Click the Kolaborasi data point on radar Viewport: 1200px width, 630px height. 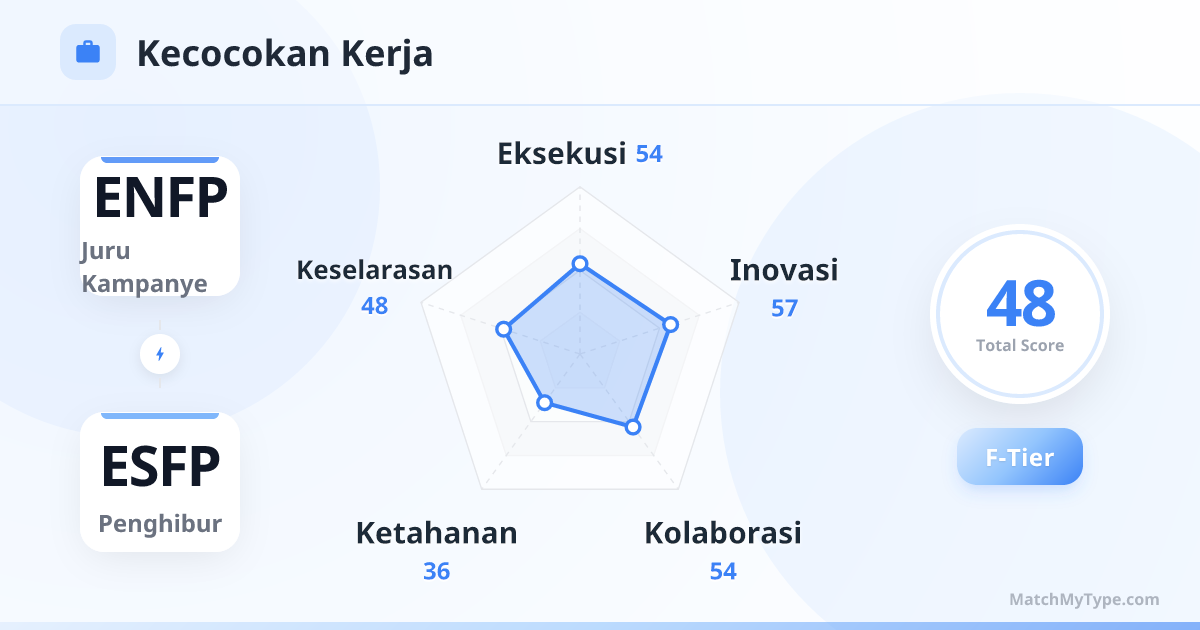tap(632, 427)
